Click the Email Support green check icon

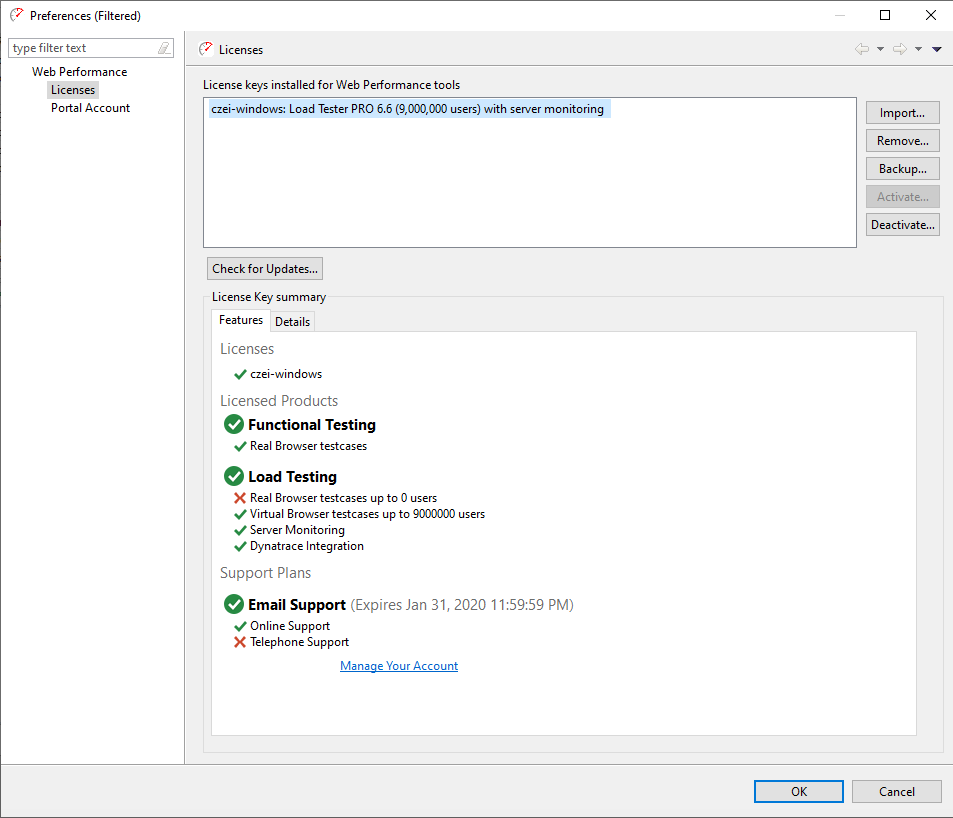[234, 604]
